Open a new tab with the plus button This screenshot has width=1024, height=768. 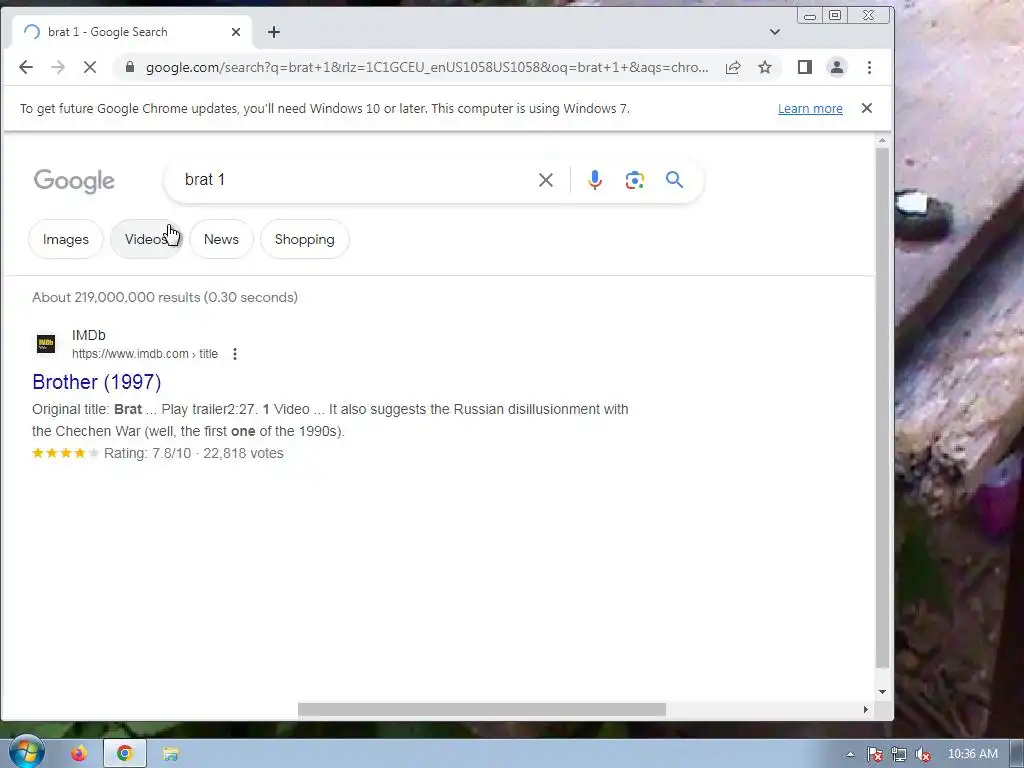(274, 32)
